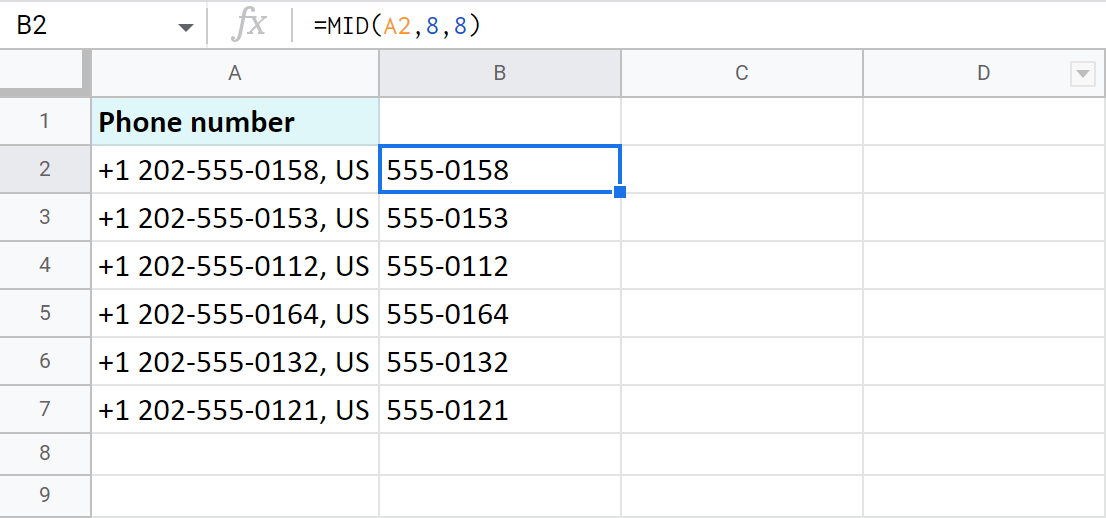Select row 5 header

click(45, 314)
